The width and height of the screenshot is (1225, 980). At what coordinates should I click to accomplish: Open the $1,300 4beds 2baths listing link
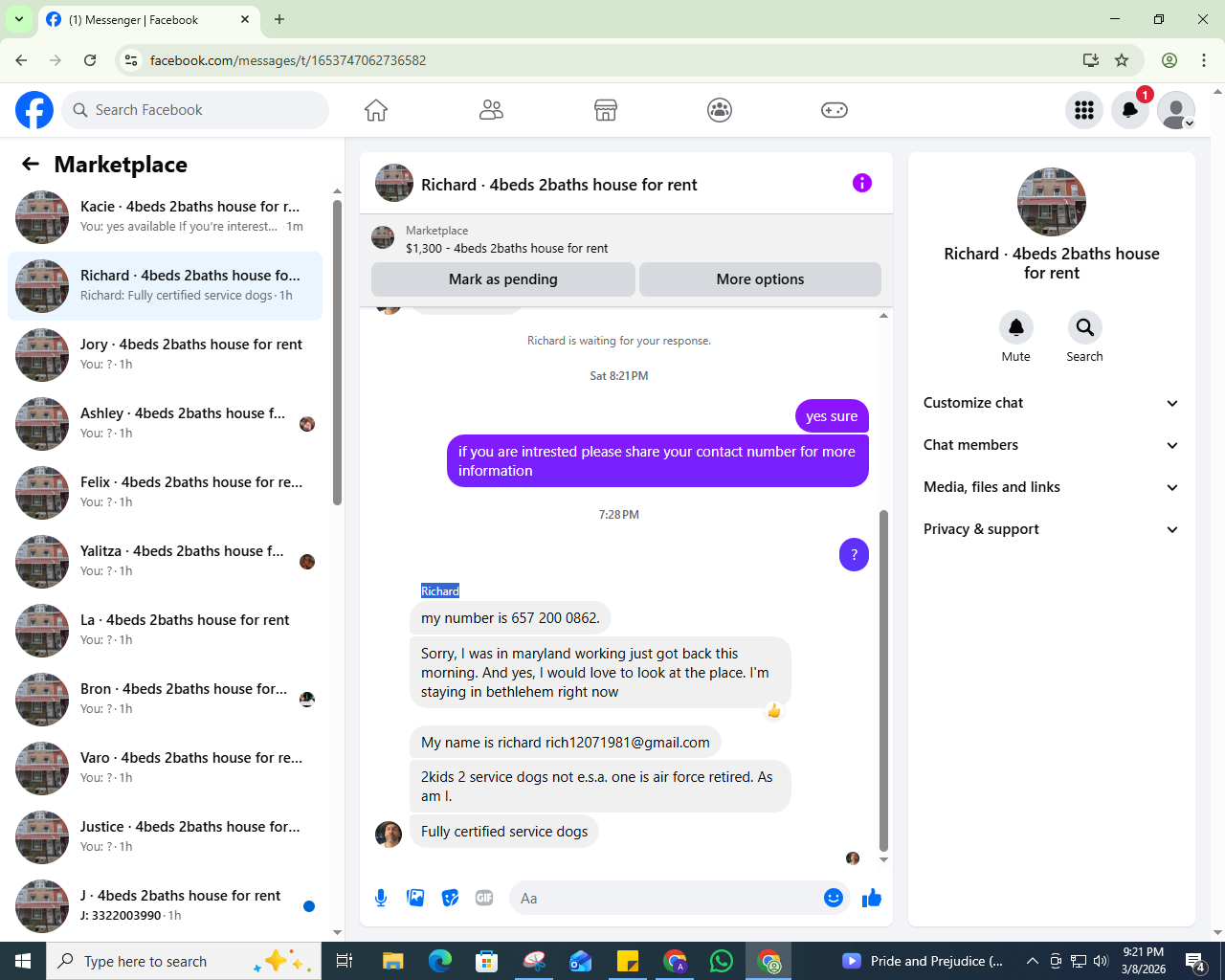point(506,248)
